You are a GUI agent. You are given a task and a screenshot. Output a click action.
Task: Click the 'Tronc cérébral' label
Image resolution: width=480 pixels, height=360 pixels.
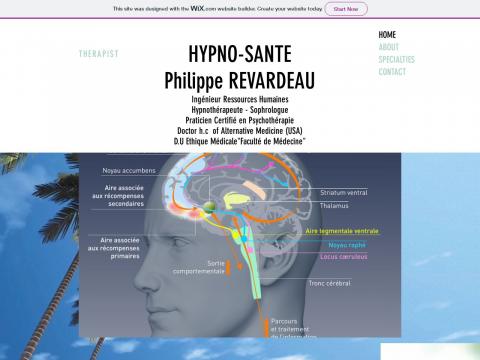(x=329, y=283)
